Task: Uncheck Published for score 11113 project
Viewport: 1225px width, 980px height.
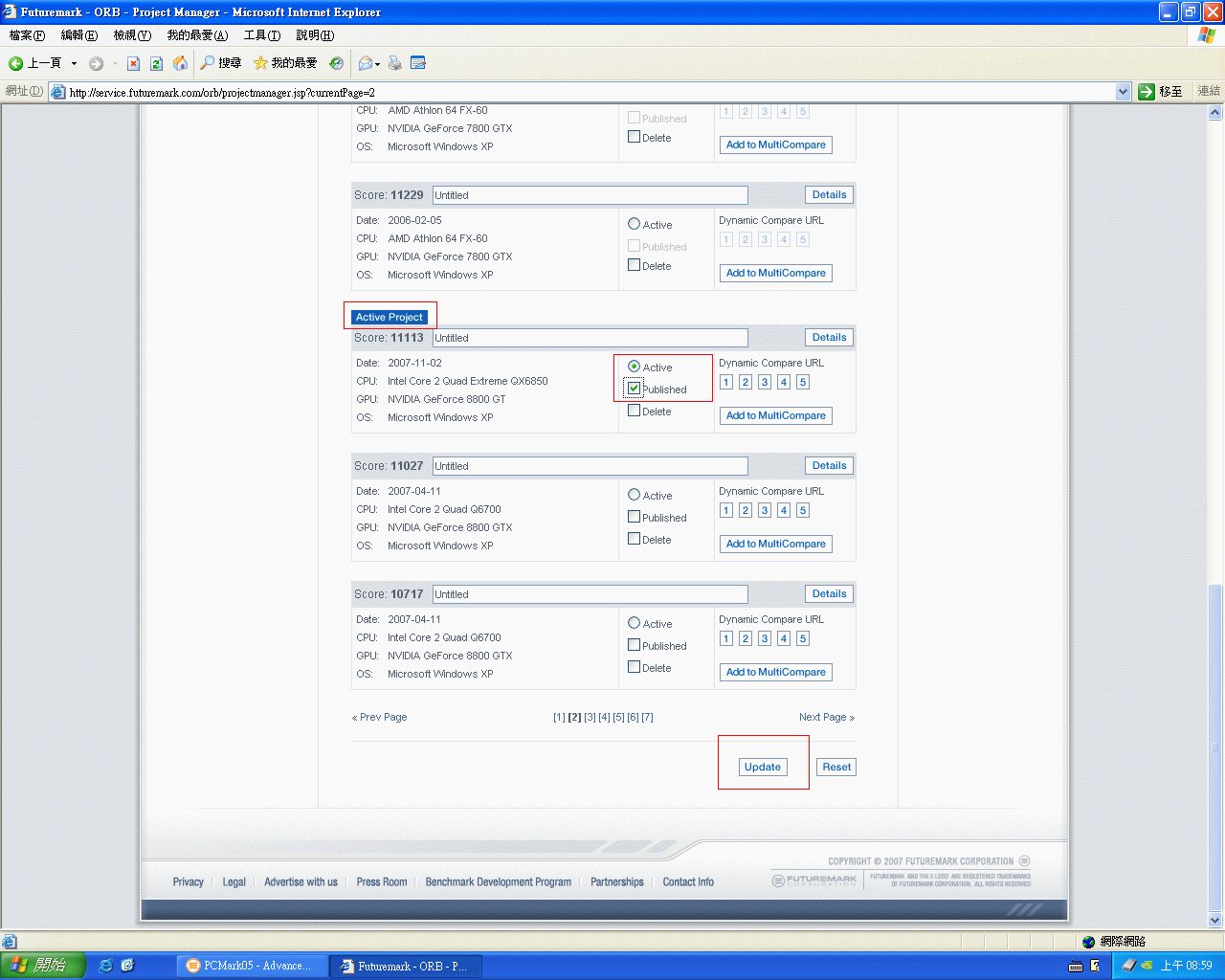Action: click(x=634, y=389)
